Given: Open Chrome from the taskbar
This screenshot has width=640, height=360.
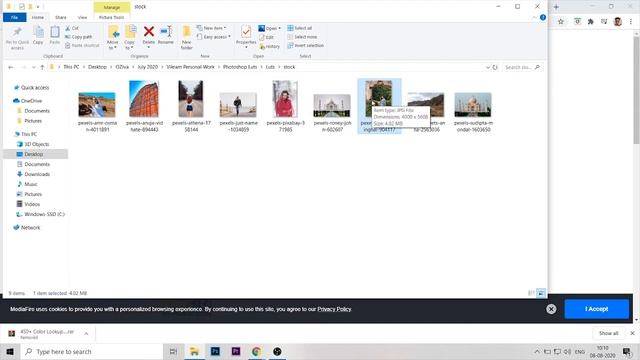Looking at the screenshot, I should (256, 351).
